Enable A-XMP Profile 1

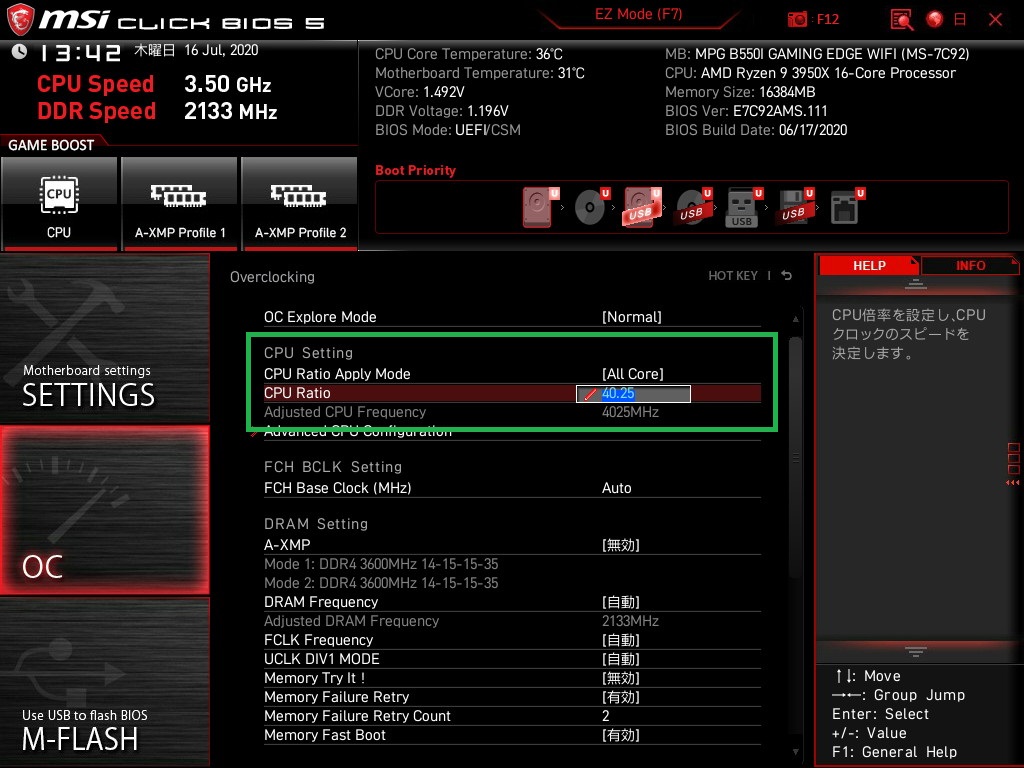[x=180, y=204]
